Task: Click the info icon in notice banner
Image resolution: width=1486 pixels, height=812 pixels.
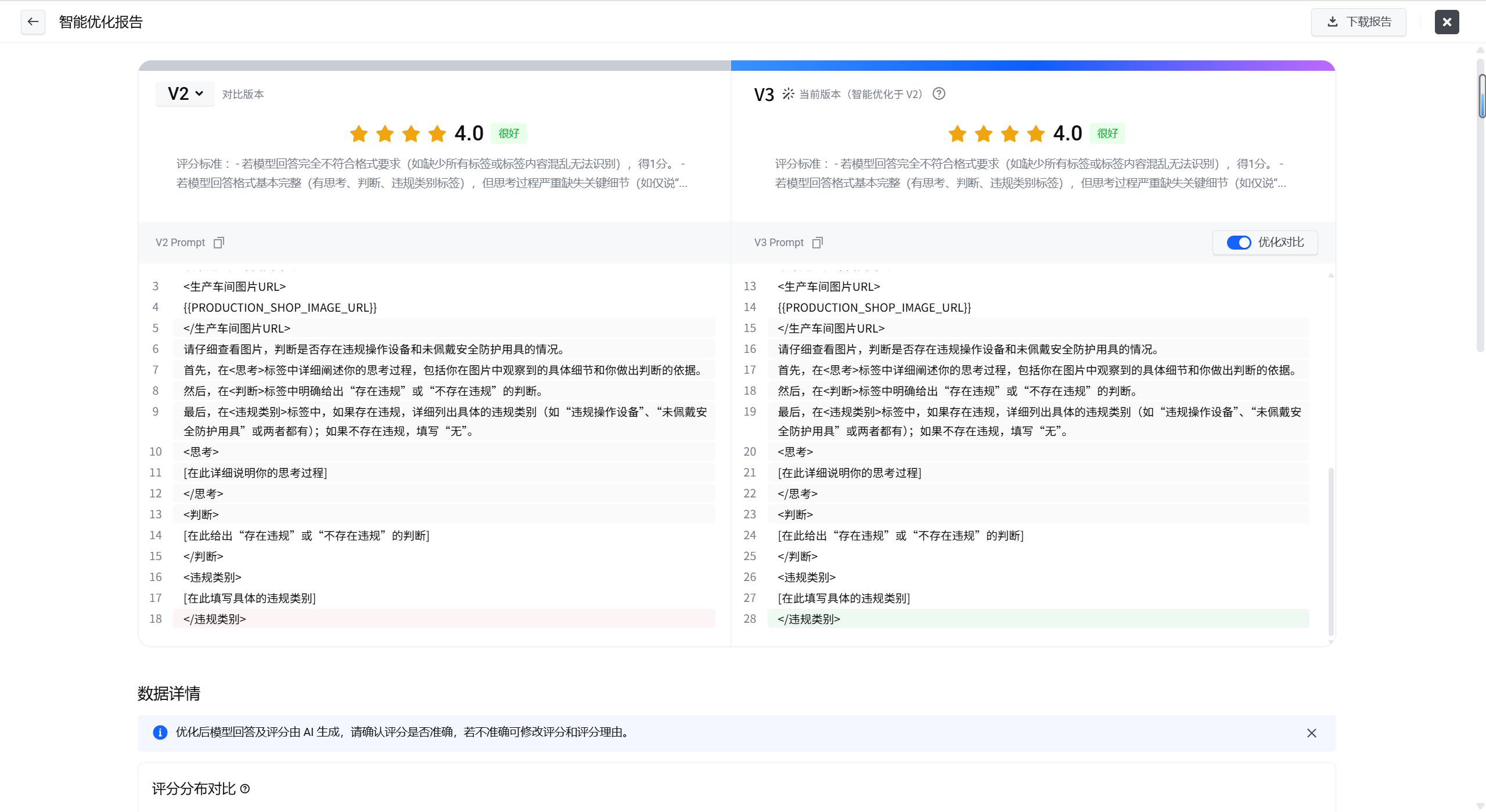Action: (x=160, y=732)
